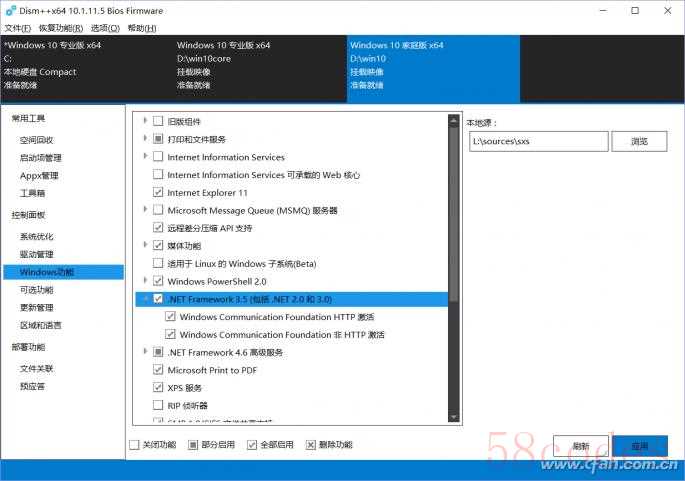This screenshot has width=685, height=481.
Task: Click the 全部启用 legend icon
Action: pyautogui.click(x=252, y=445)
